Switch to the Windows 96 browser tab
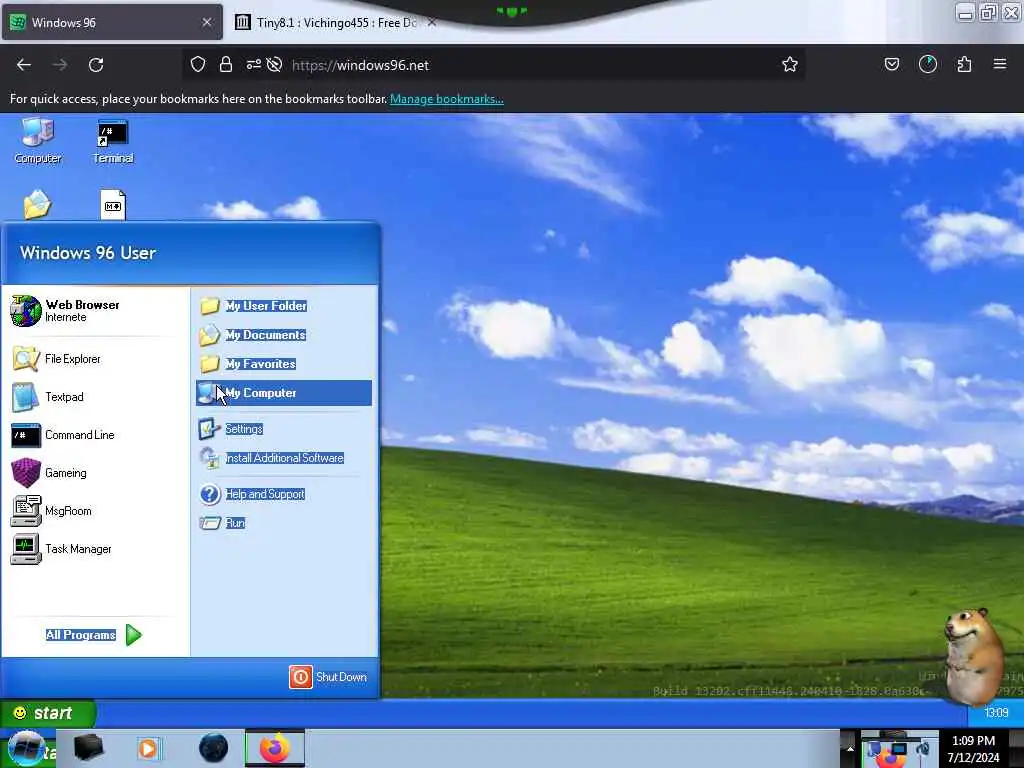The height and width of the screenshot is (768, 1024). (x=112, y=22)
